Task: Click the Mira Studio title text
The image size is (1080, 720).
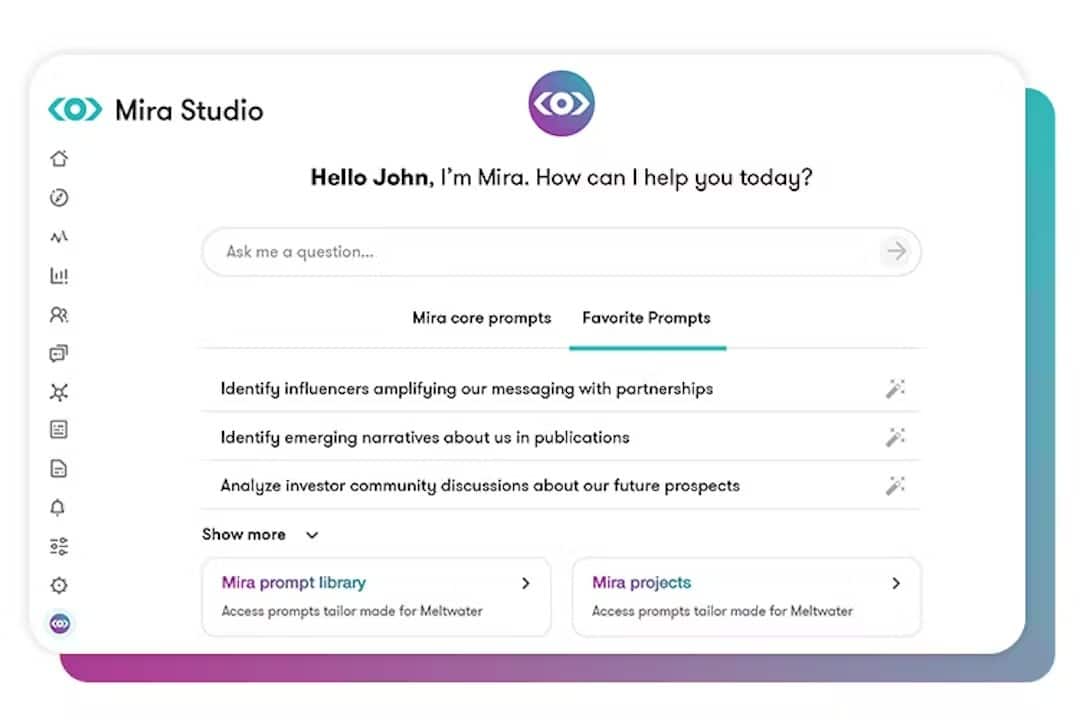Action: coord(189,110)
